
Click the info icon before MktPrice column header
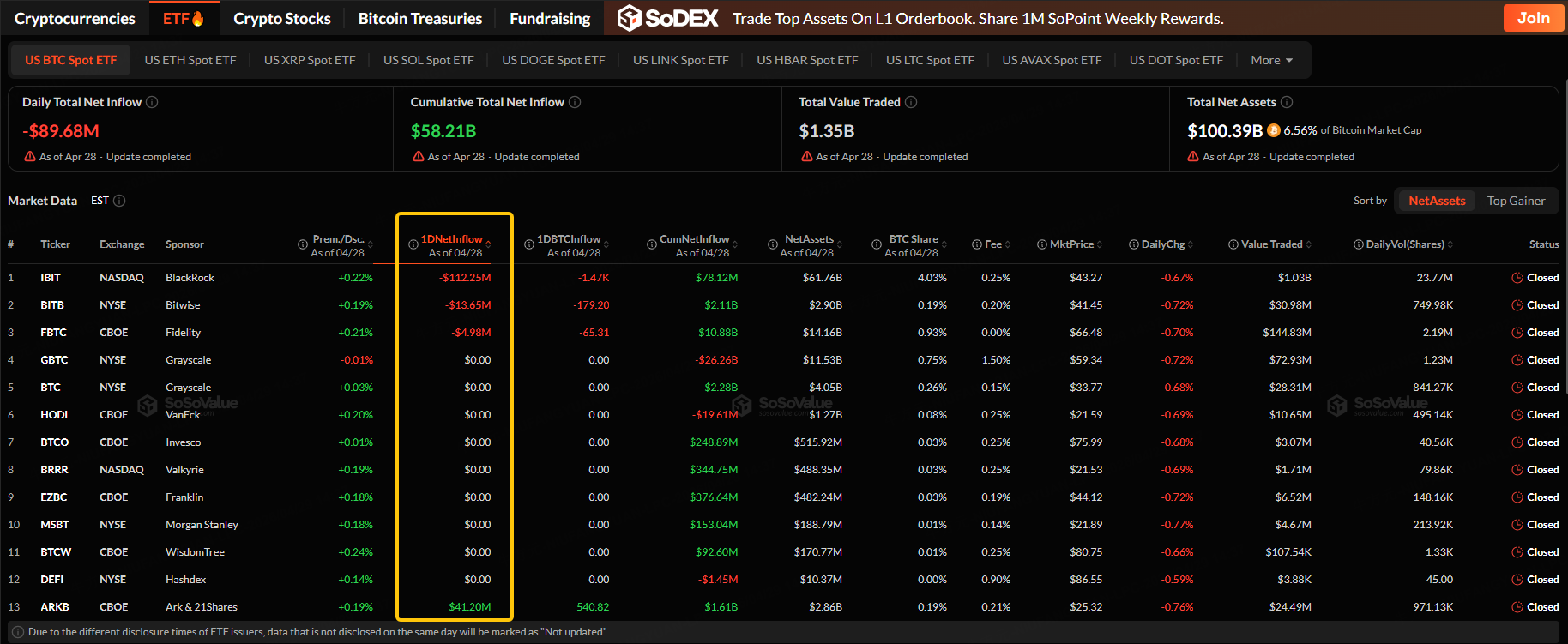(1042, 244)
